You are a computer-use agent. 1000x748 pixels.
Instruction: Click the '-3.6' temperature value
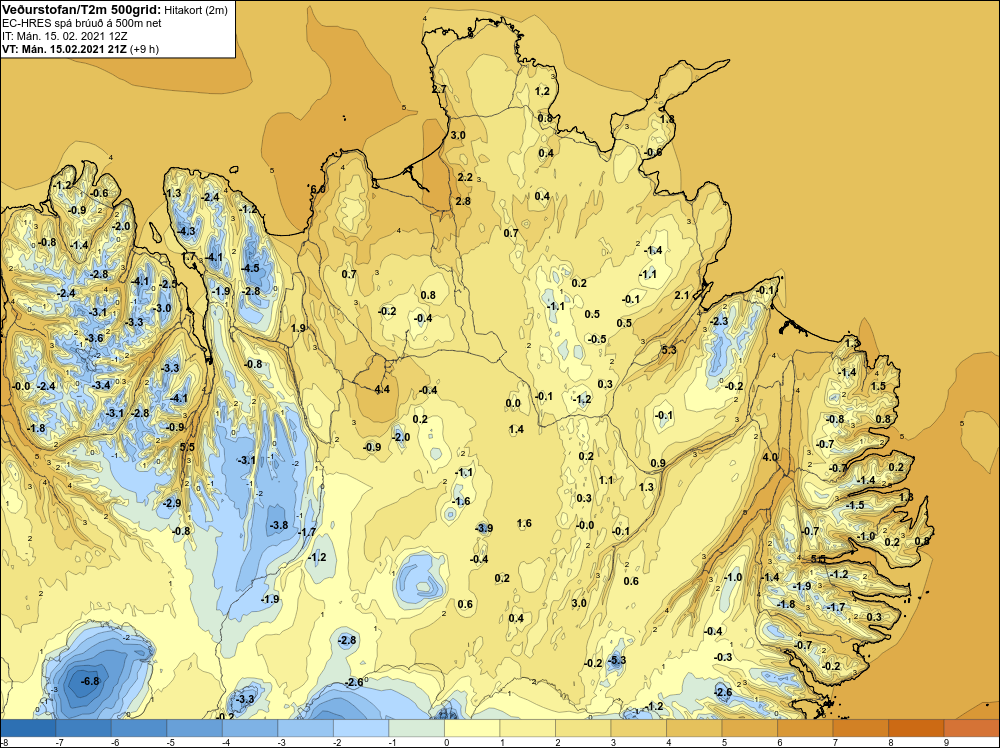94,338
